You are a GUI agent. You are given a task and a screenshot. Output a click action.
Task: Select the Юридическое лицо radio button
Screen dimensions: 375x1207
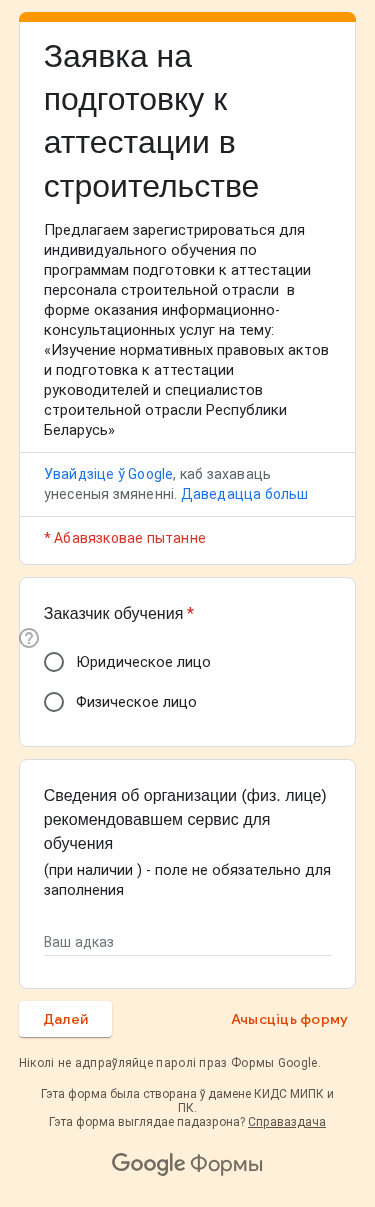(x=54, y=662)
